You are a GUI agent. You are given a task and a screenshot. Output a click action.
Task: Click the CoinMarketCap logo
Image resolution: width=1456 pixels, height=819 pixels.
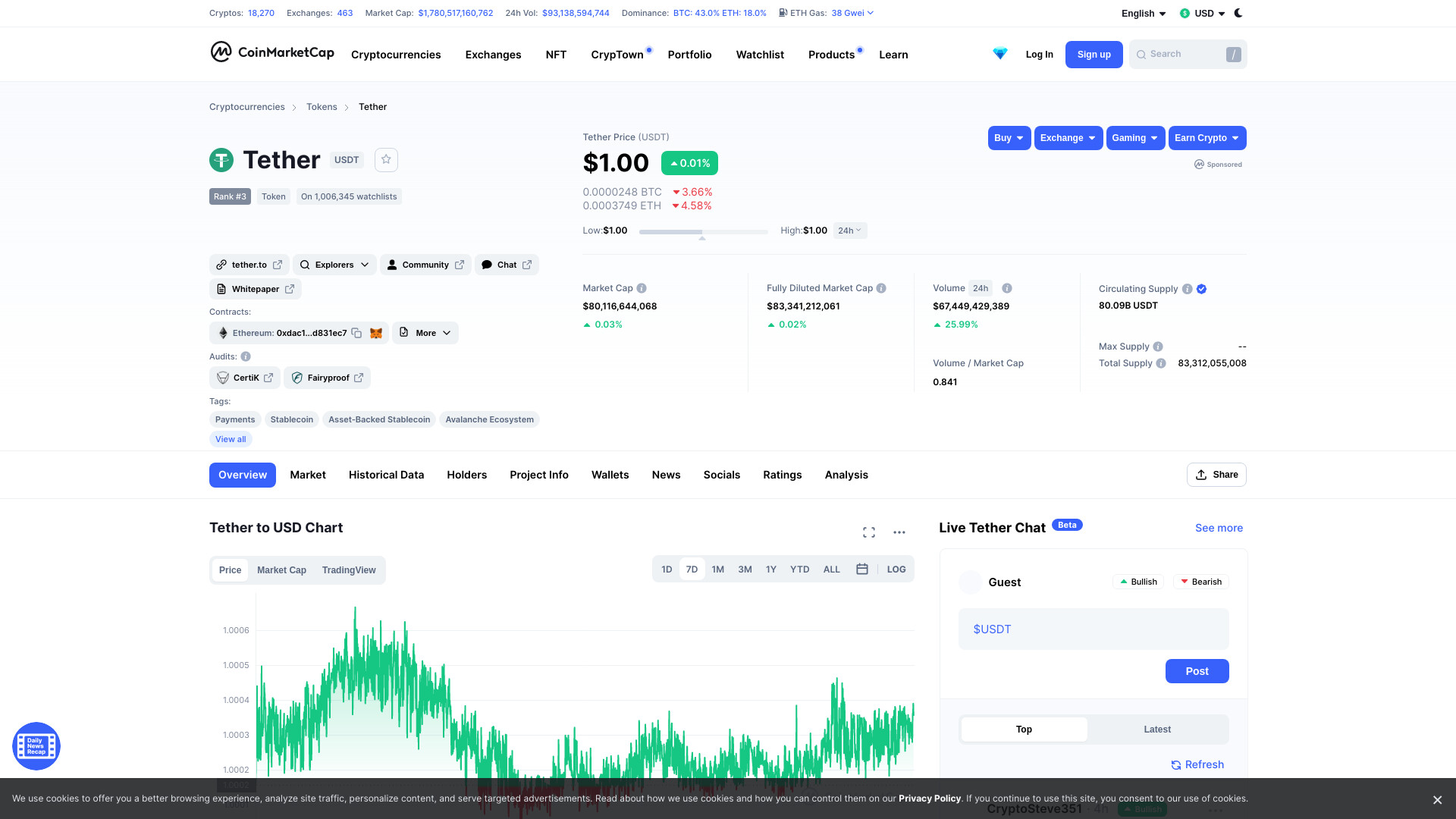(272, 52)
